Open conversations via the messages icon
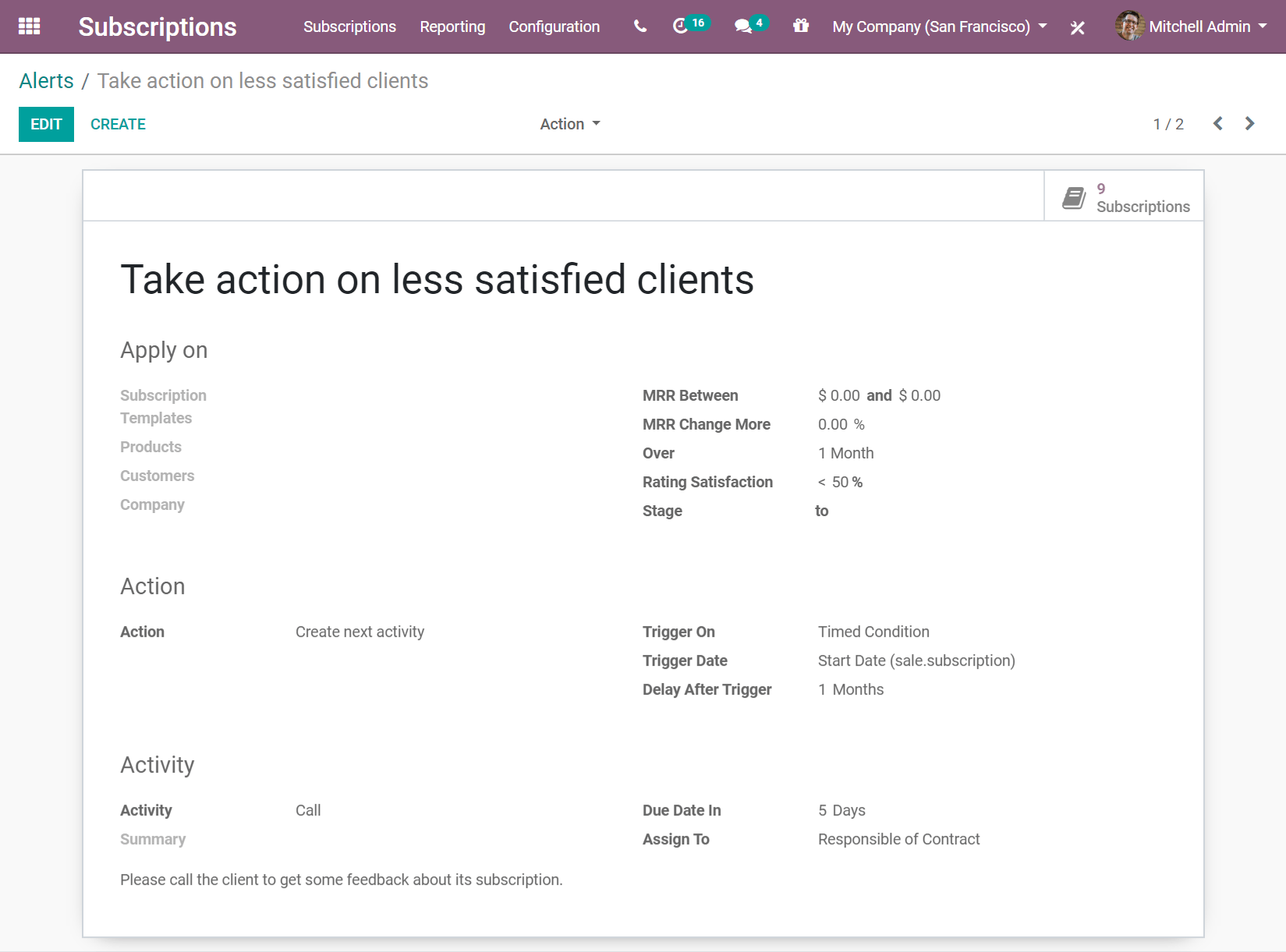The image size is (1286, 952). coord(742,26)
